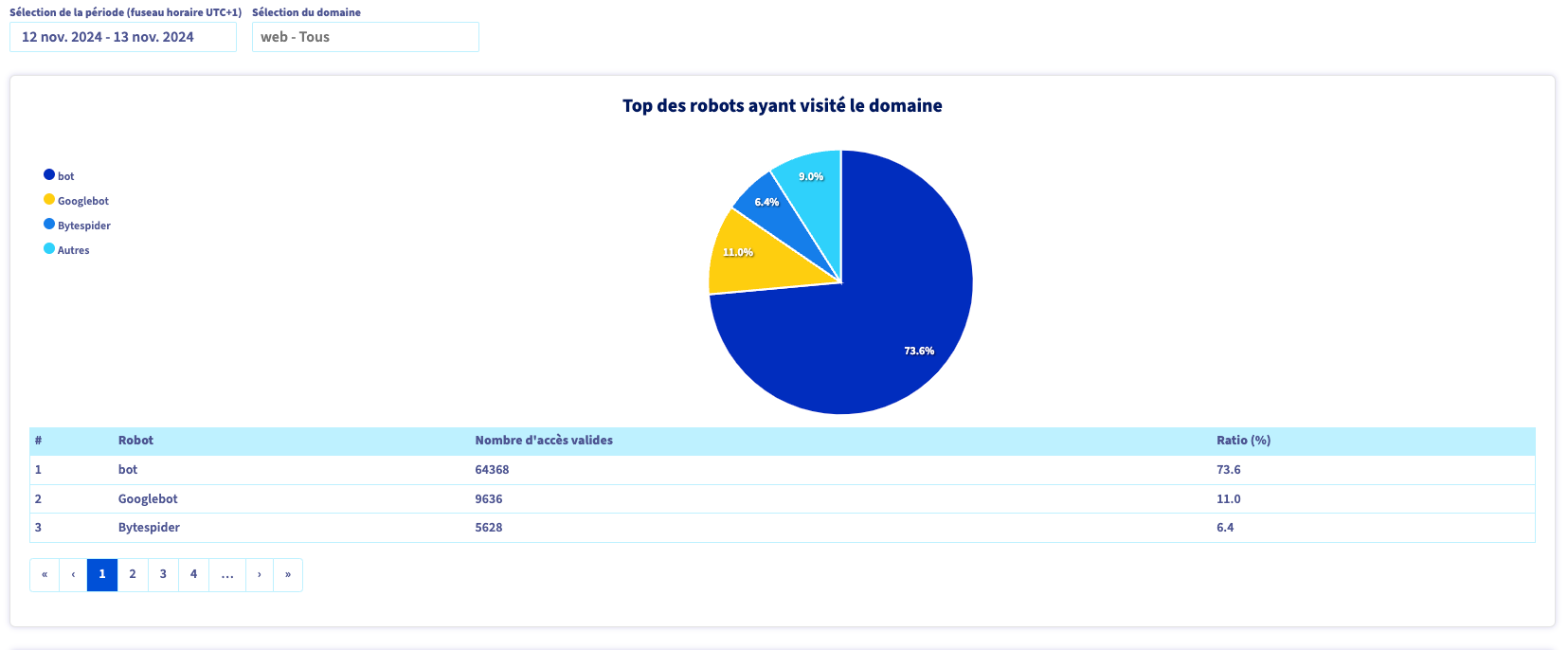Screen dimensions: 1568x650
Task: Go to next page with single-right arrow
Action: 260,575
